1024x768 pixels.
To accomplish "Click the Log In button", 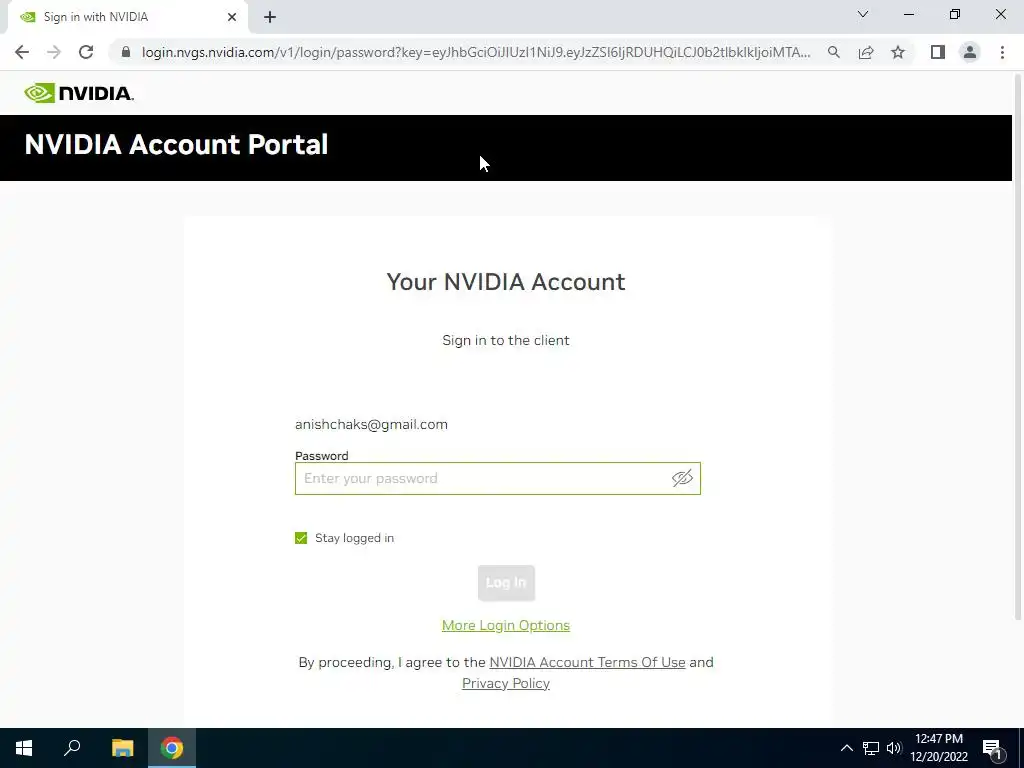I will (x=506, y=583).
